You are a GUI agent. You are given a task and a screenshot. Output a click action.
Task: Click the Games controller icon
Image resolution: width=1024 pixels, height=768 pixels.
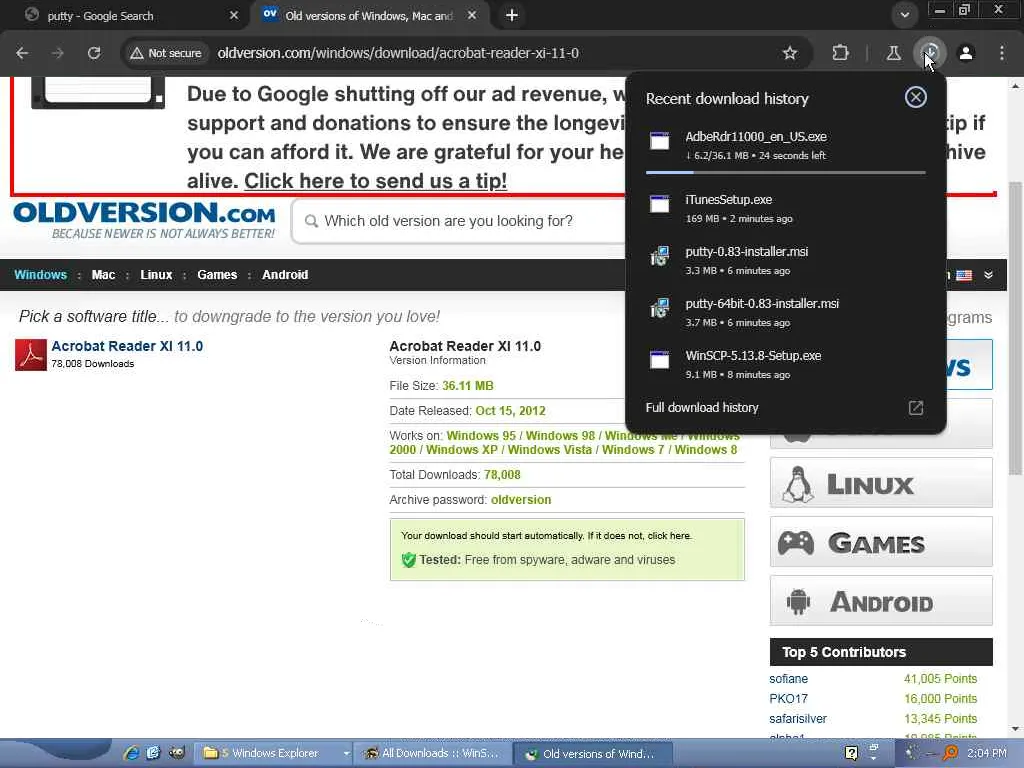click(795, 543)
